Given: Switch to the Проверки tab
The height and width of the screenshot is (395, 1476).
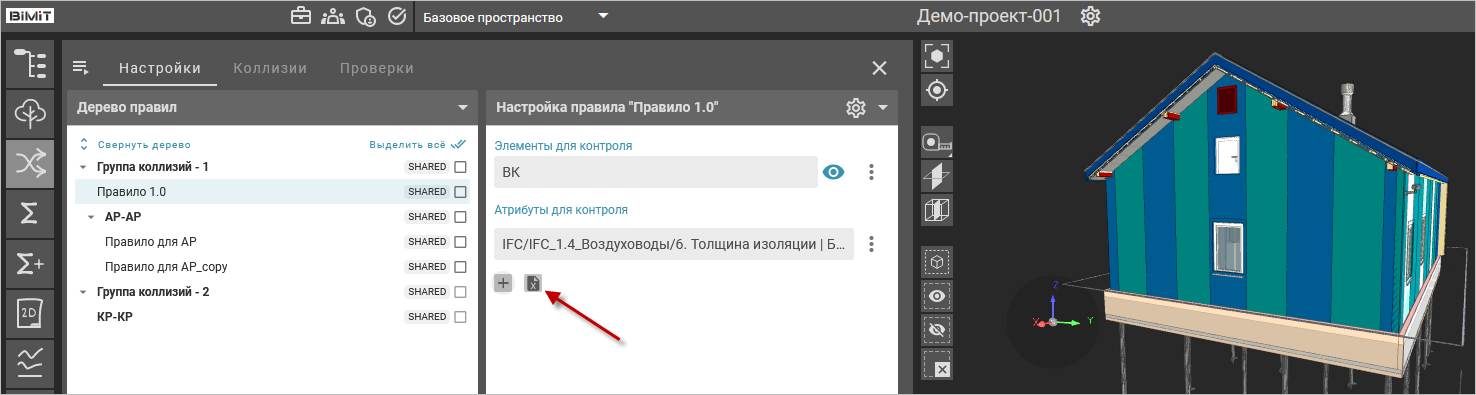Looking at the screenshot, I should coord(377,68).
